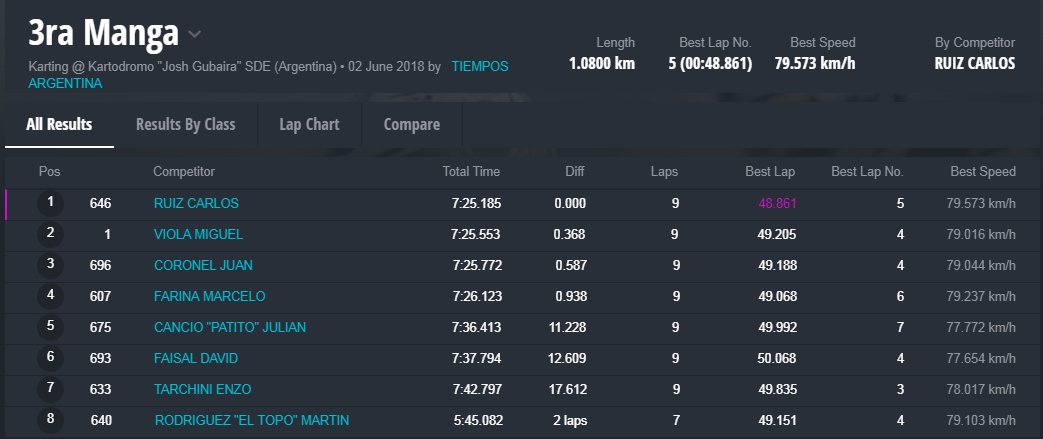Click competitor FARINA MARCELO

(209, 297)
